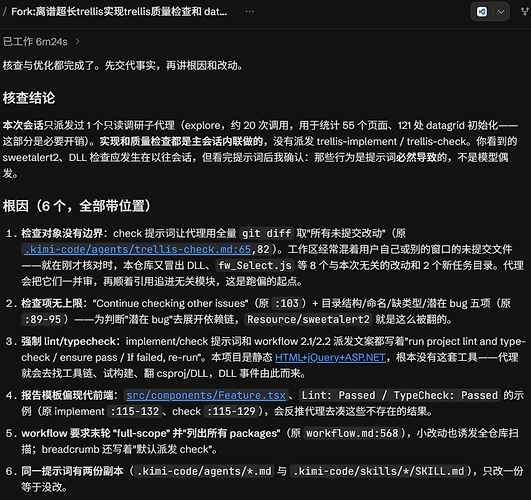
Task: Click the 核查结论 heading
Action: point(29,98)
